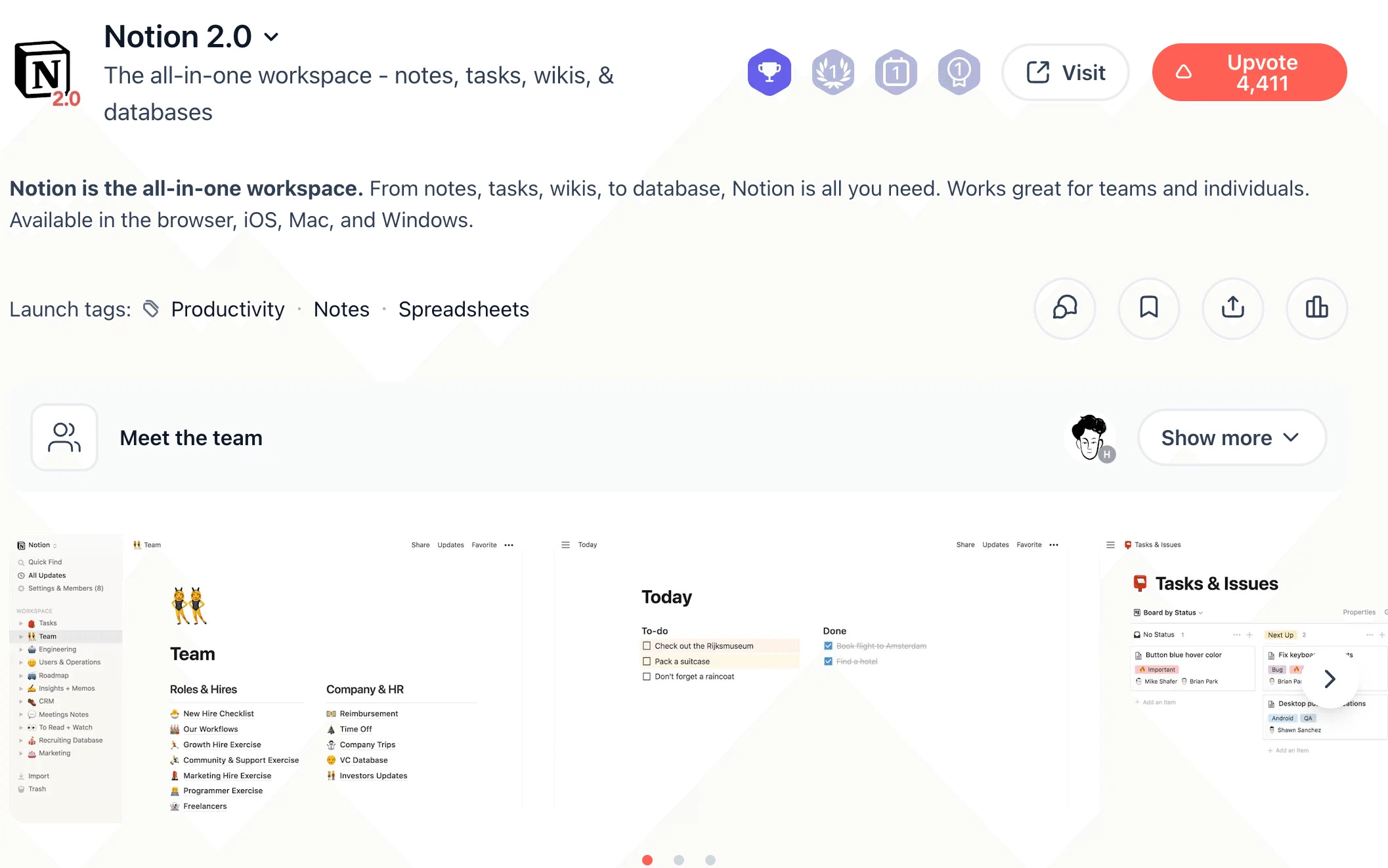Bookmark this launch with the bookmark icon
The width and height of the screenshot is (1388, 868).
1148,308
